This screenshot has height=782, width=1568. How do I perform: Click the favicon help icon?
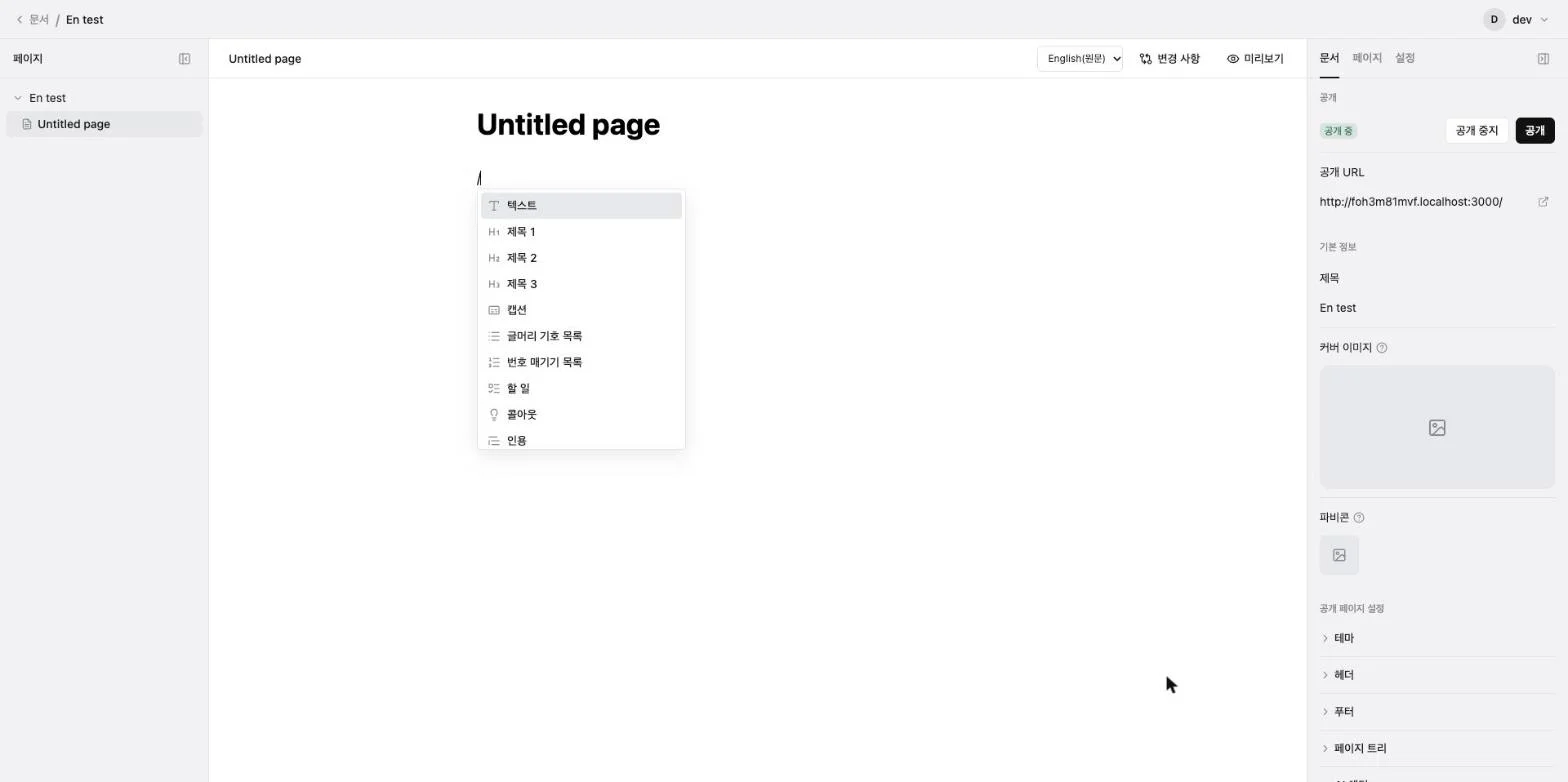[1359, 518]
